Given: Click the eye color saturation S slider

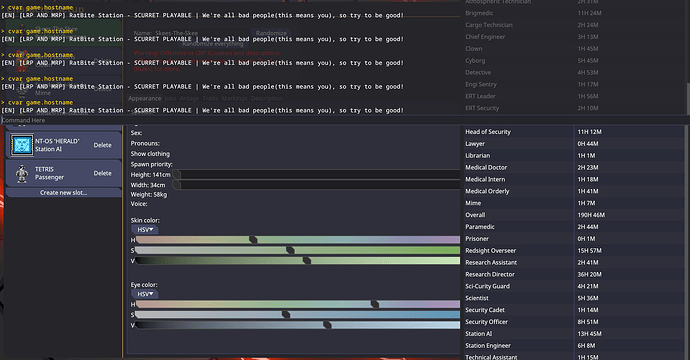Looking at the screenshot, I should click(297, 315).
